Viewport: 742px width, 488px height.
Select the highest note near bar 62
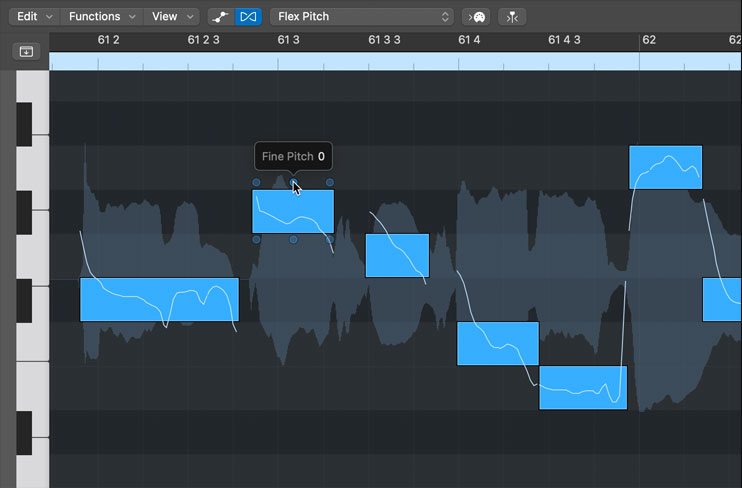pyautogui.click(x=665, y=167)
